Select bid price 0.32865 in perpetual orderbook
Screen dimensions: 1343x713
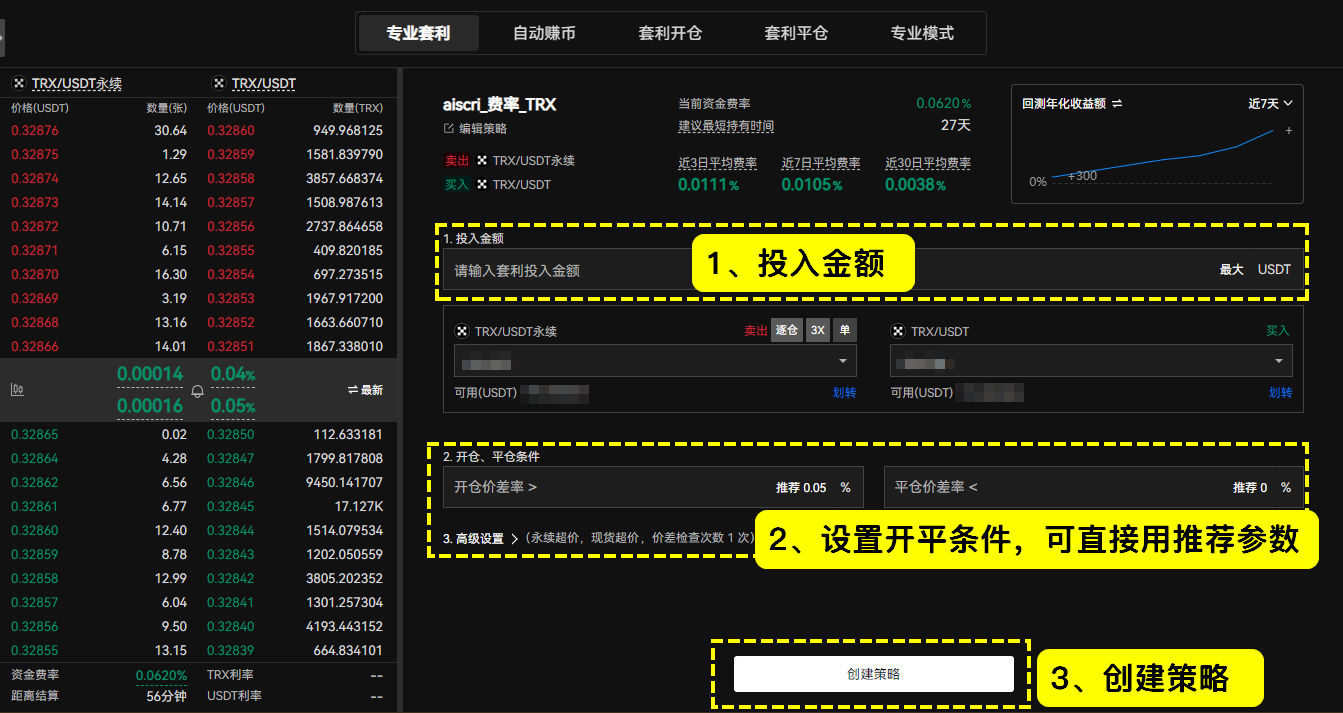[35, 435]
